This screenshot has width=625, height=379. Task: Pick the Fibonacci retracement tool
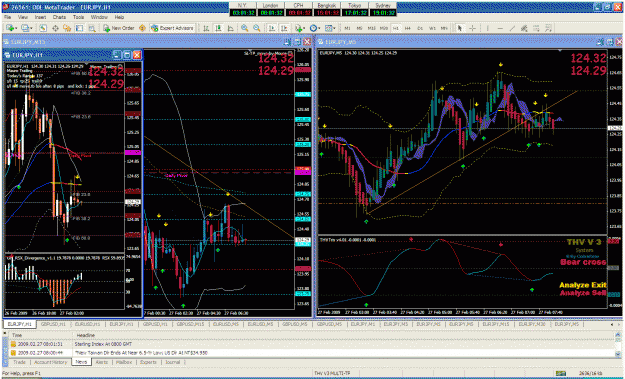(x=537, y=28)
